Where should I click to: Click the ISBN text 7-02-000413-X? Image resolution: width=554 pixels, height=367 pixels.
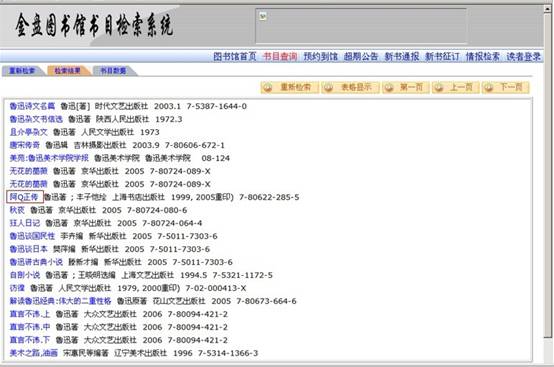pyautogui.click(x=216, y=288)
